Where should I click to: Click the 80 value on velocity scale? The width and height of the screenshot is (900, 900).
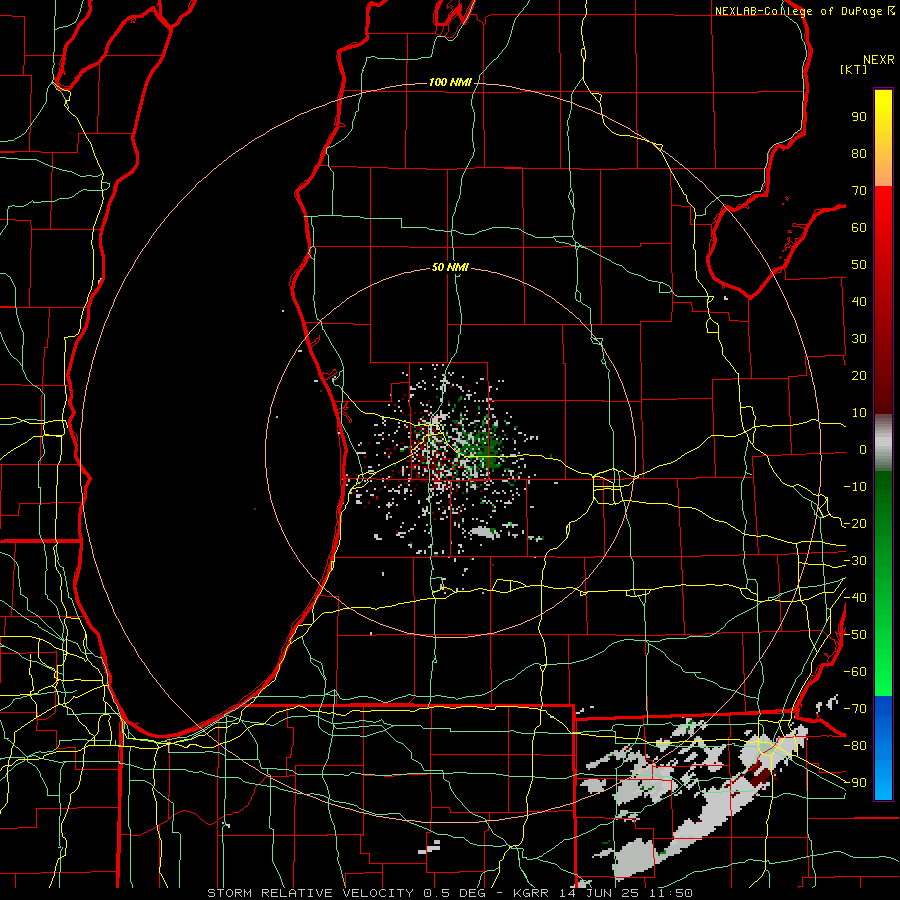point(859,154)
